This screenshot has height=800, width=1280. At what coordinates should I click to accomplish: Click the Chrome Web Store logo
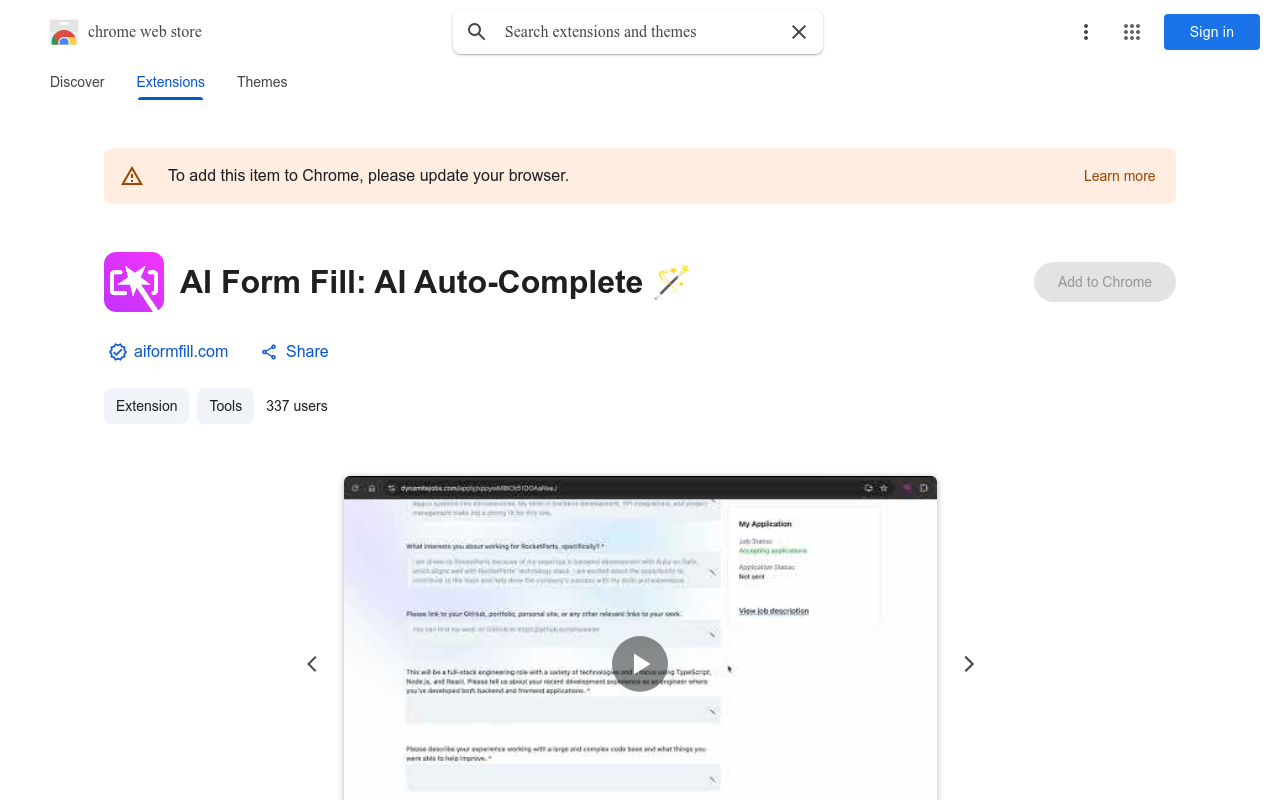click(x=64, y=32)
